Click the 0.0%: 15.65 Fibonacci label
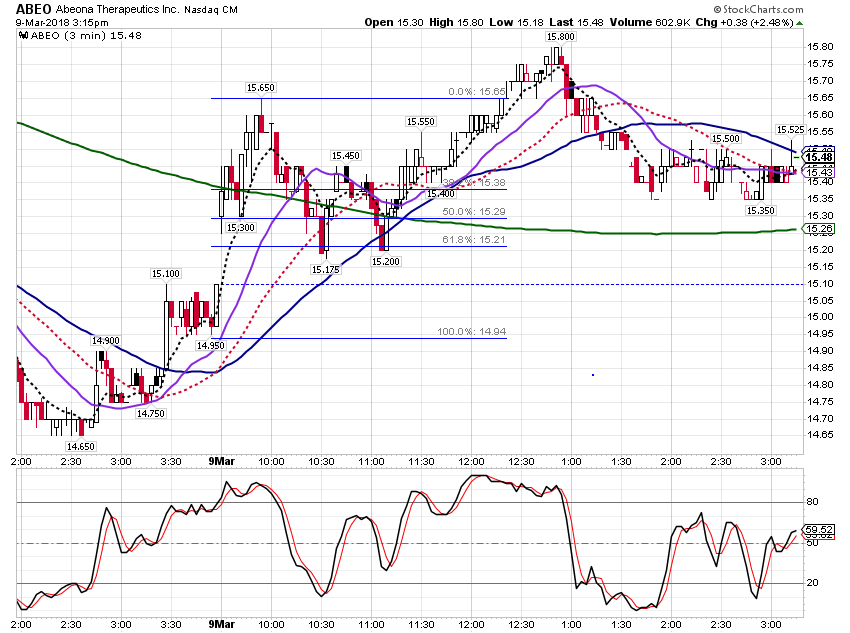850x633 pixels. coord(477,92)
